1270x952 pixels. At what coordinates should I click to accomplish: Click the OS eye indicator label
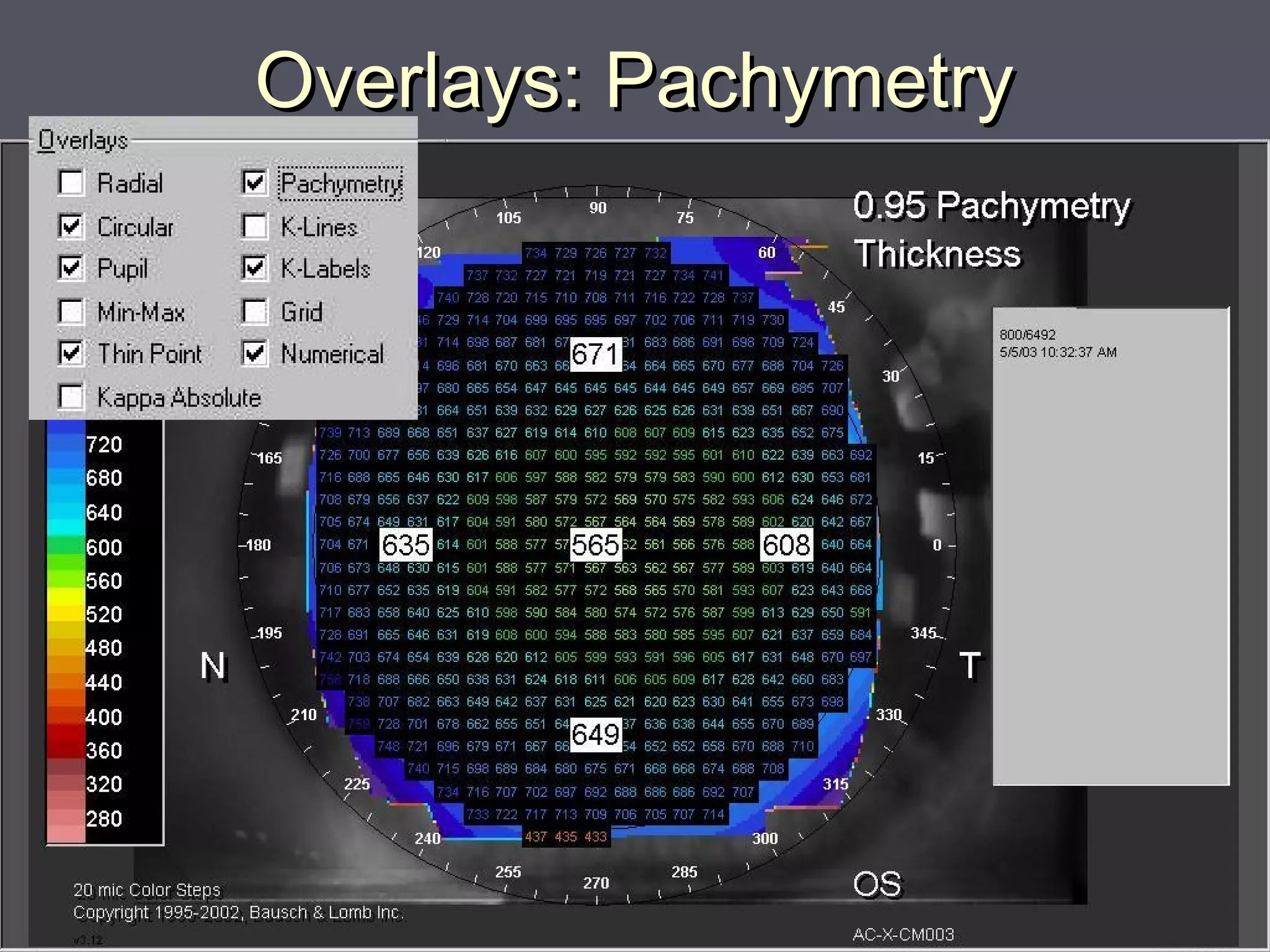(877, 884)
